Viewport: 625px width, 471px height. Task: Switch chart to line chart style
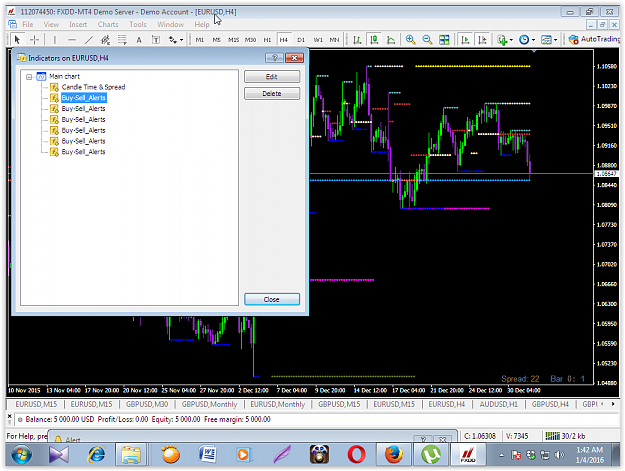[391, 39]
